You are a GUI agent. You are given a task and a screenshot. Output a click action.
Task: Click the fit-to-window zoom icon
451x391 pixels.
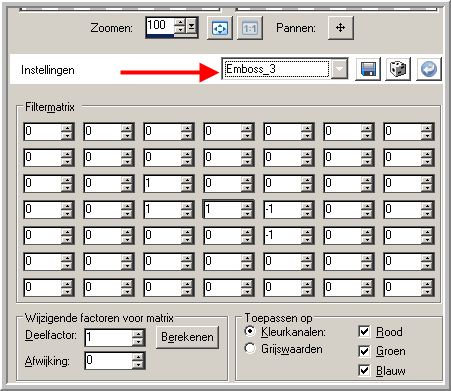click(x=220, y=28)
